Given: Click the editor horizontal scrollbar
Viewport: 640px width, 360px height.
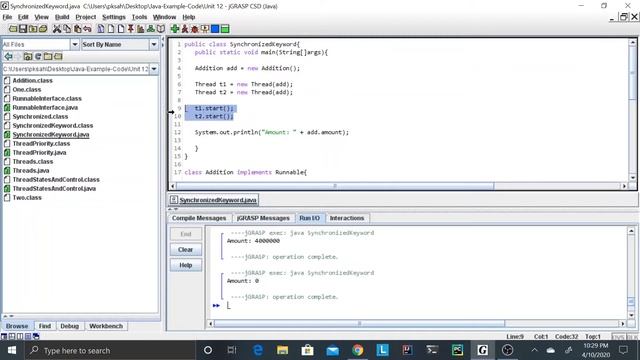Looking at the screenshot, I should 335,186.
